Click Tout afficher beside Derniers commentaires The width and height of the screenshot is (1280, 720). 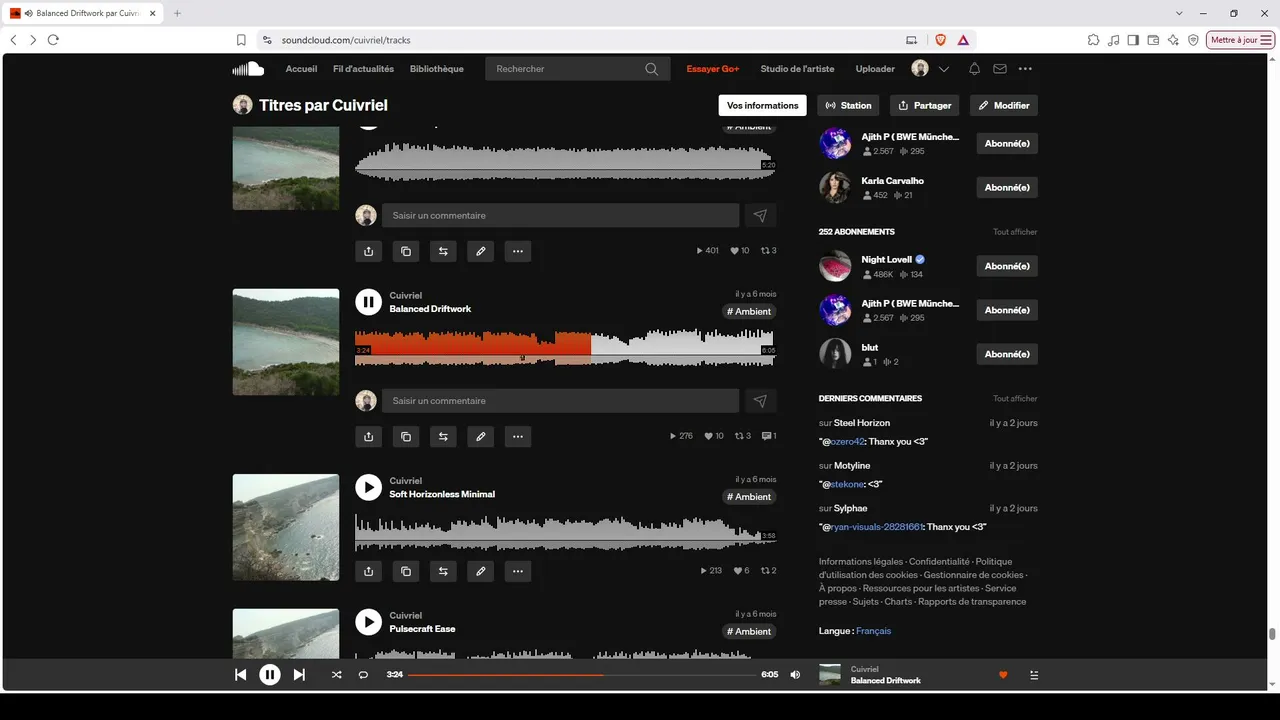(1015, 399)
